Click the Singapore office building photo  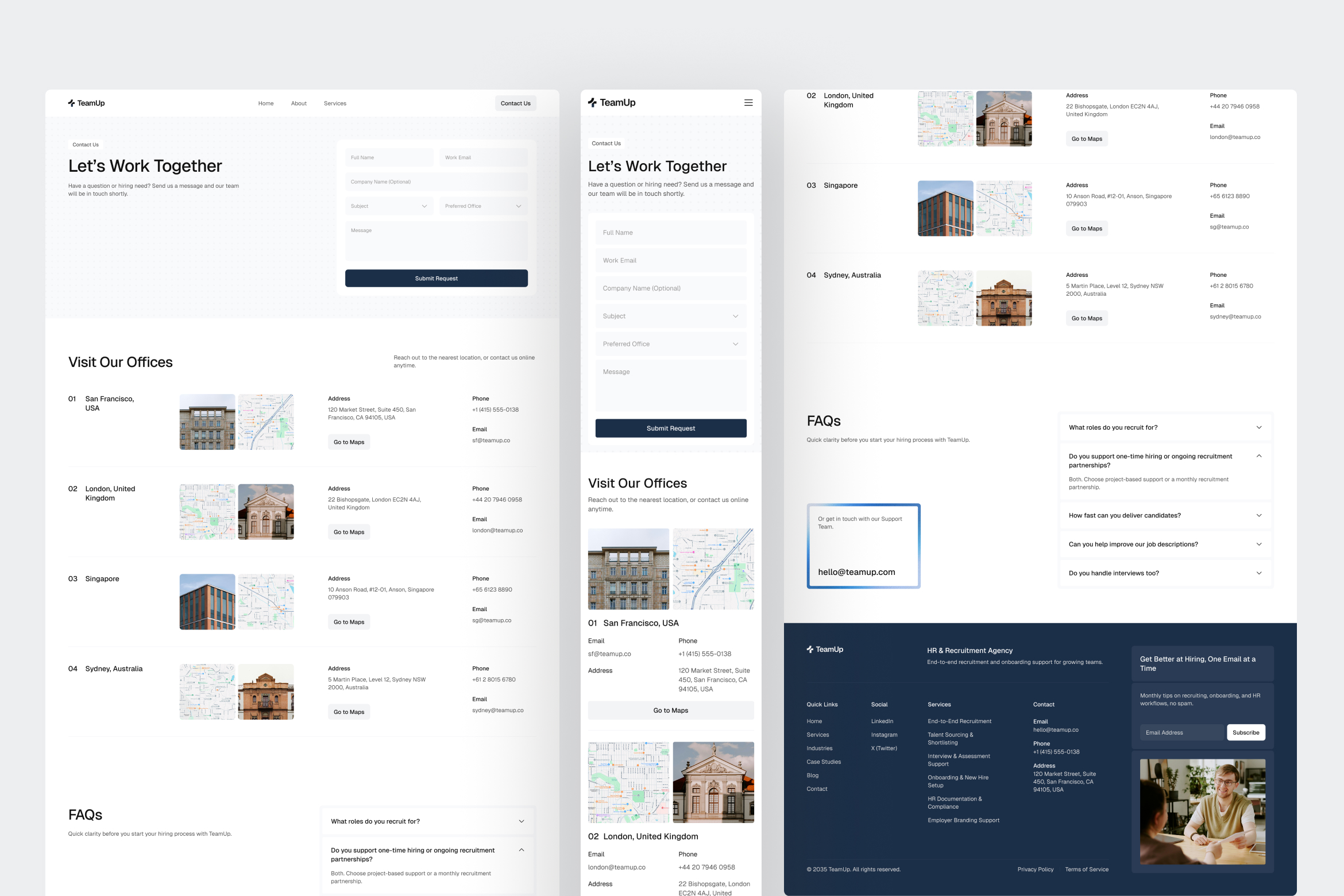click(x=207, y=601)
